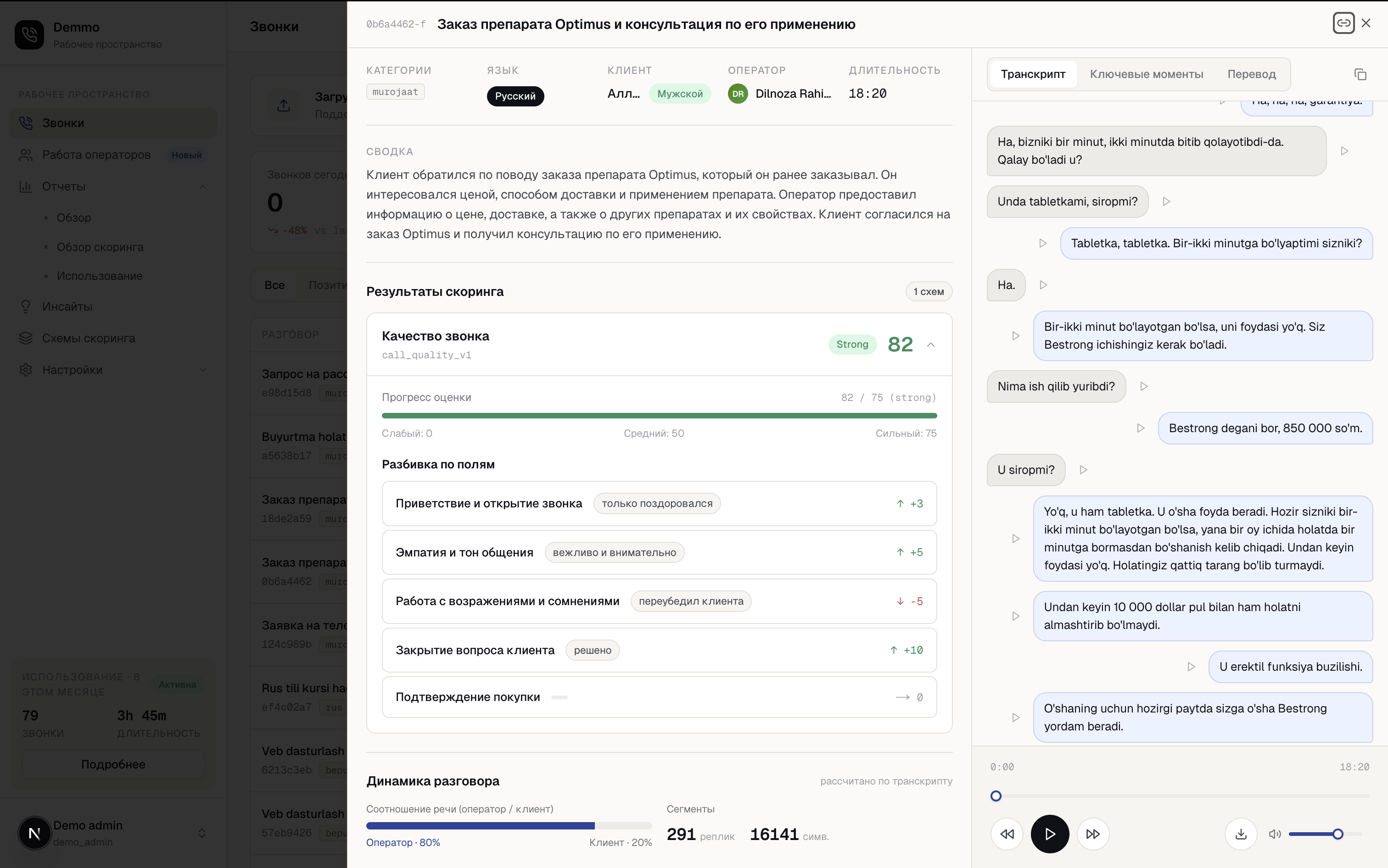Play segment 'Undan keyin 10 000 dollar'
The width and height of the screenshot is (1388, 868).
click(x=1016, y=616)
